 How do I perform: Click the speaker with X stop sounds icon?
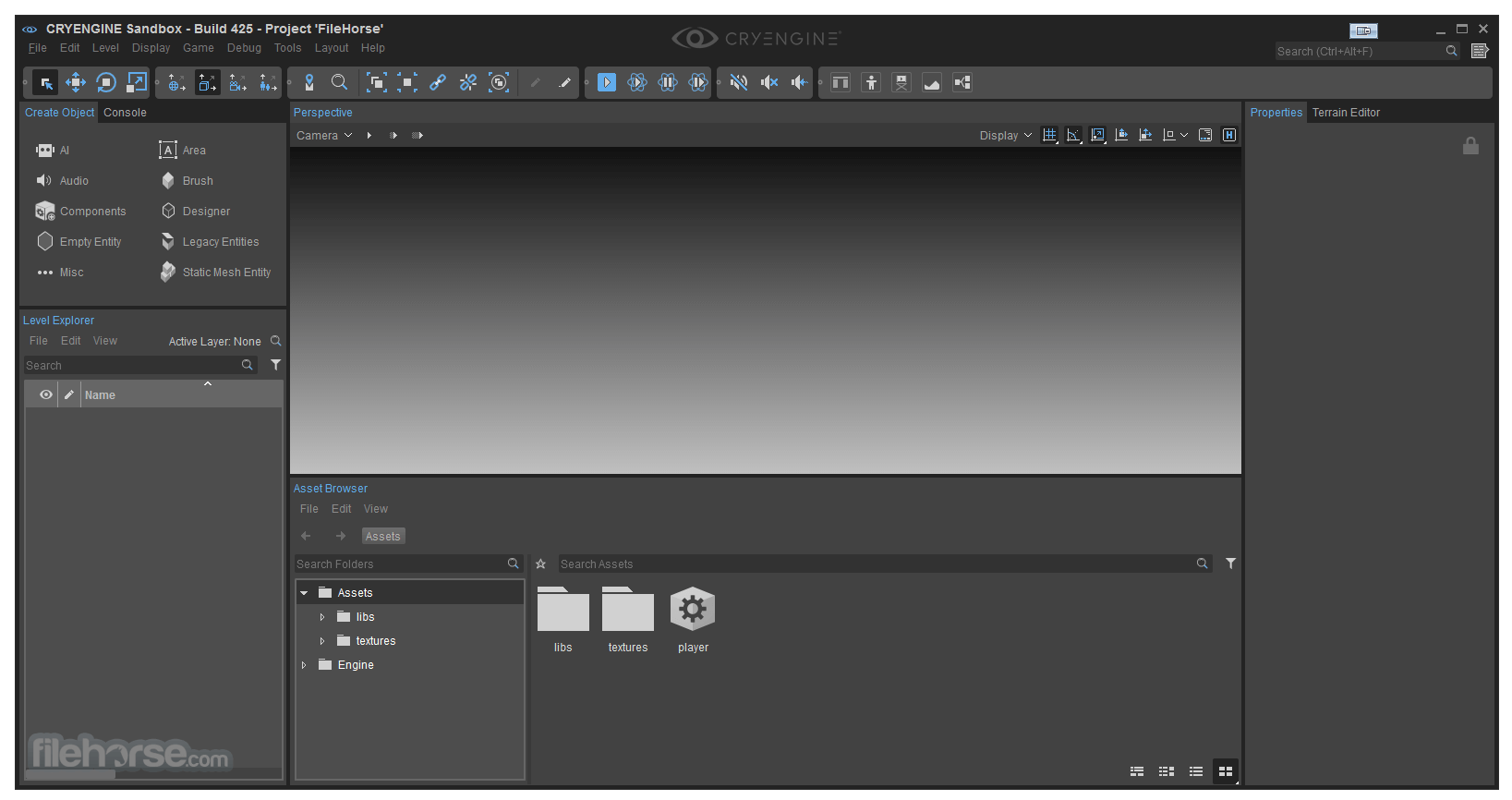[x=769, y=83]
